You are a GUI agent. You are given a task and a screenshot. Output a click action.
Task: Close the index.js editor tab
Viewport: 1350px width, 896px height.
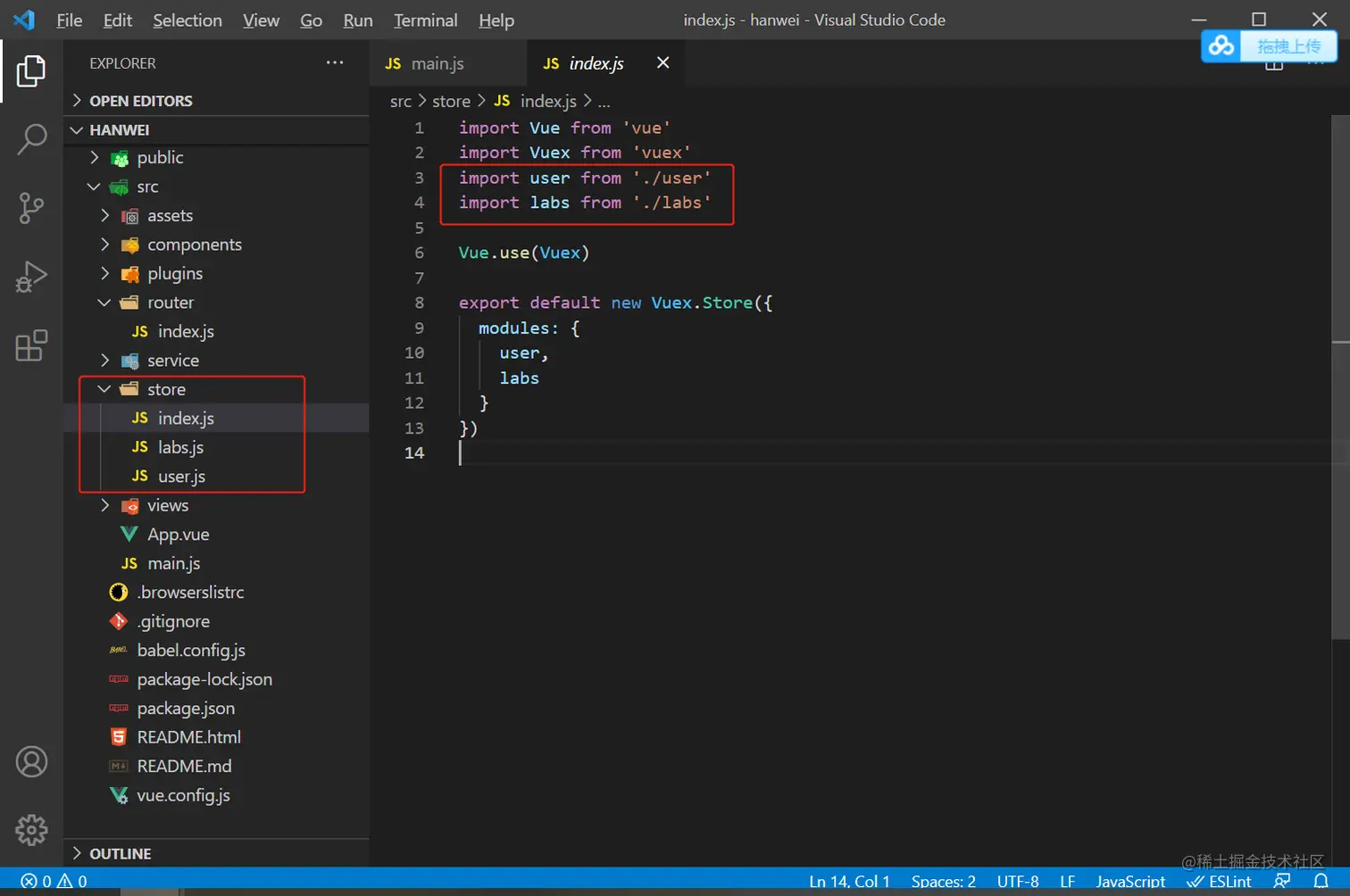662,62
